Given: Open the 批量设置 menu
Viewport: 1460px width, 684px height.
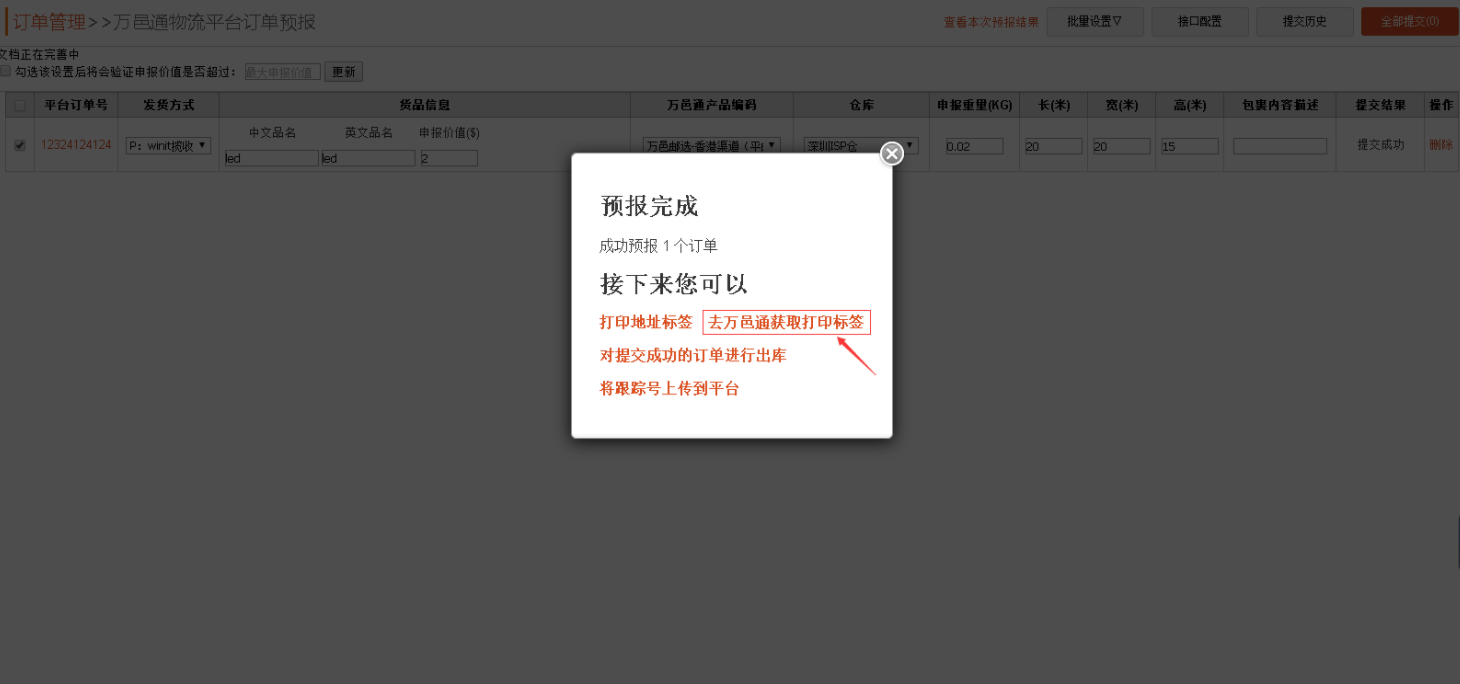Looking at the screenshot, I should tap(1094, 22).
